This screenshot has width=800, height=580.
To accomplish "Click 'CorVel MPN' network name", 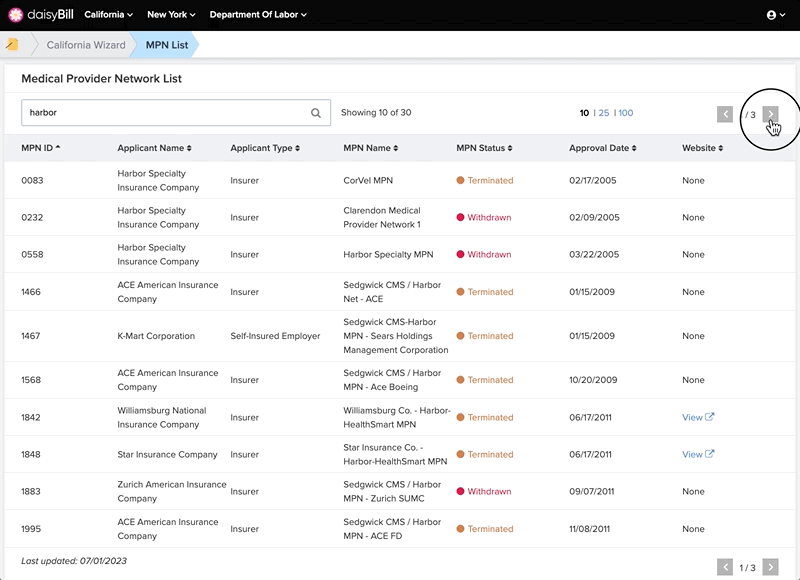I will click(368, 181).
